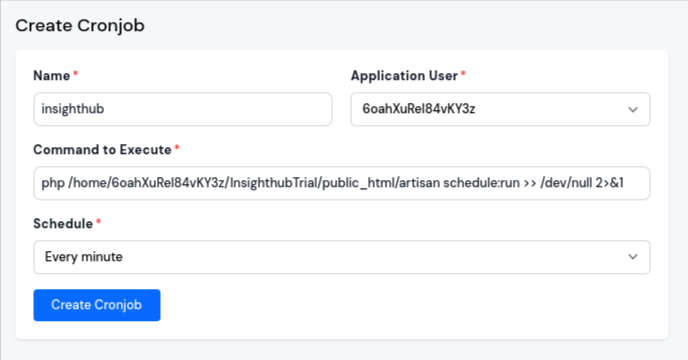Click the chevron arrow in Application User
Image resolution: width=688 pixels, height=360 pixels.
pos(633,109)
